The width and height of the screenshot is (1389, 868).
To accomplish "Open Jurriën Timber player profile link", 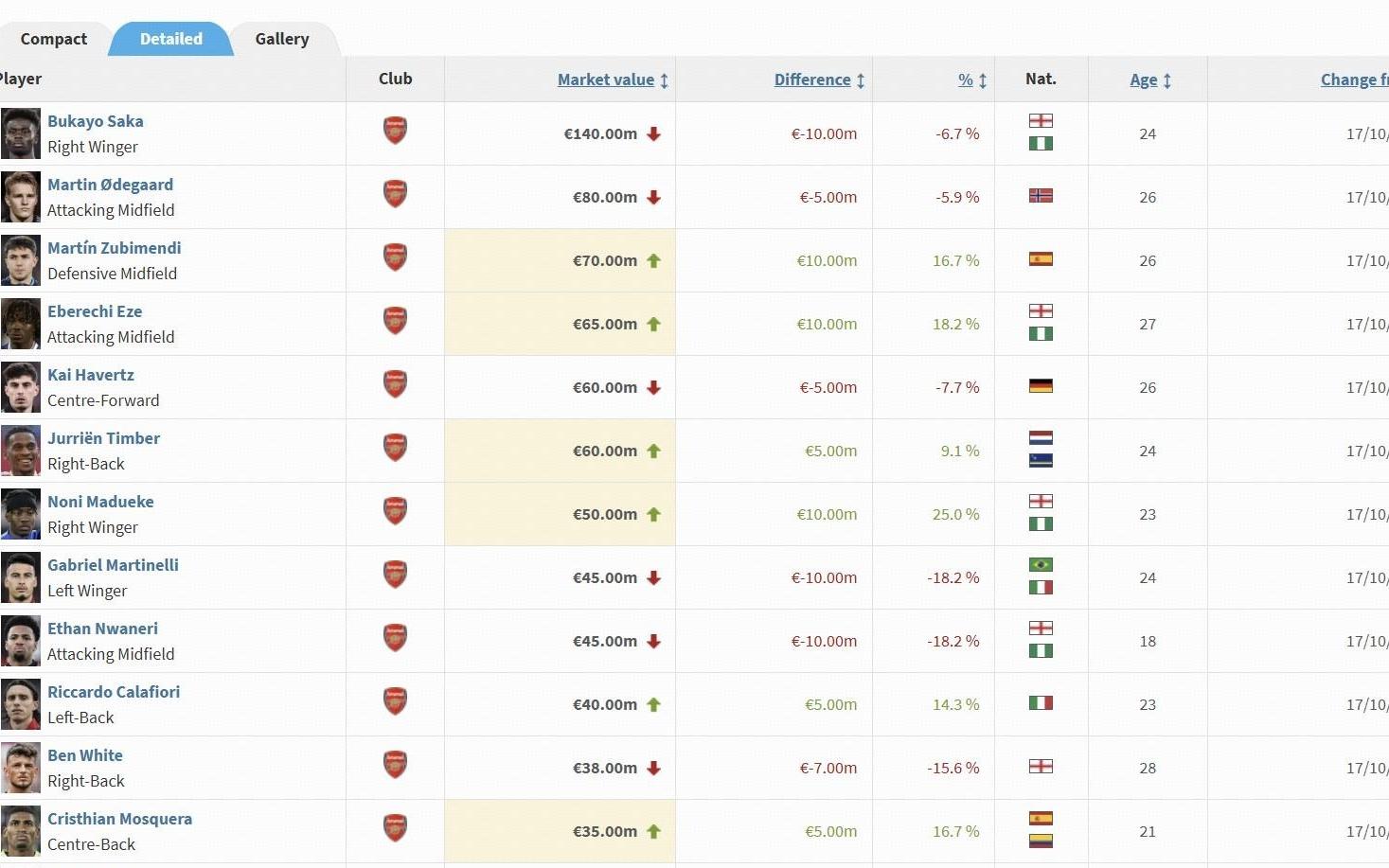I will coord(104,438).
